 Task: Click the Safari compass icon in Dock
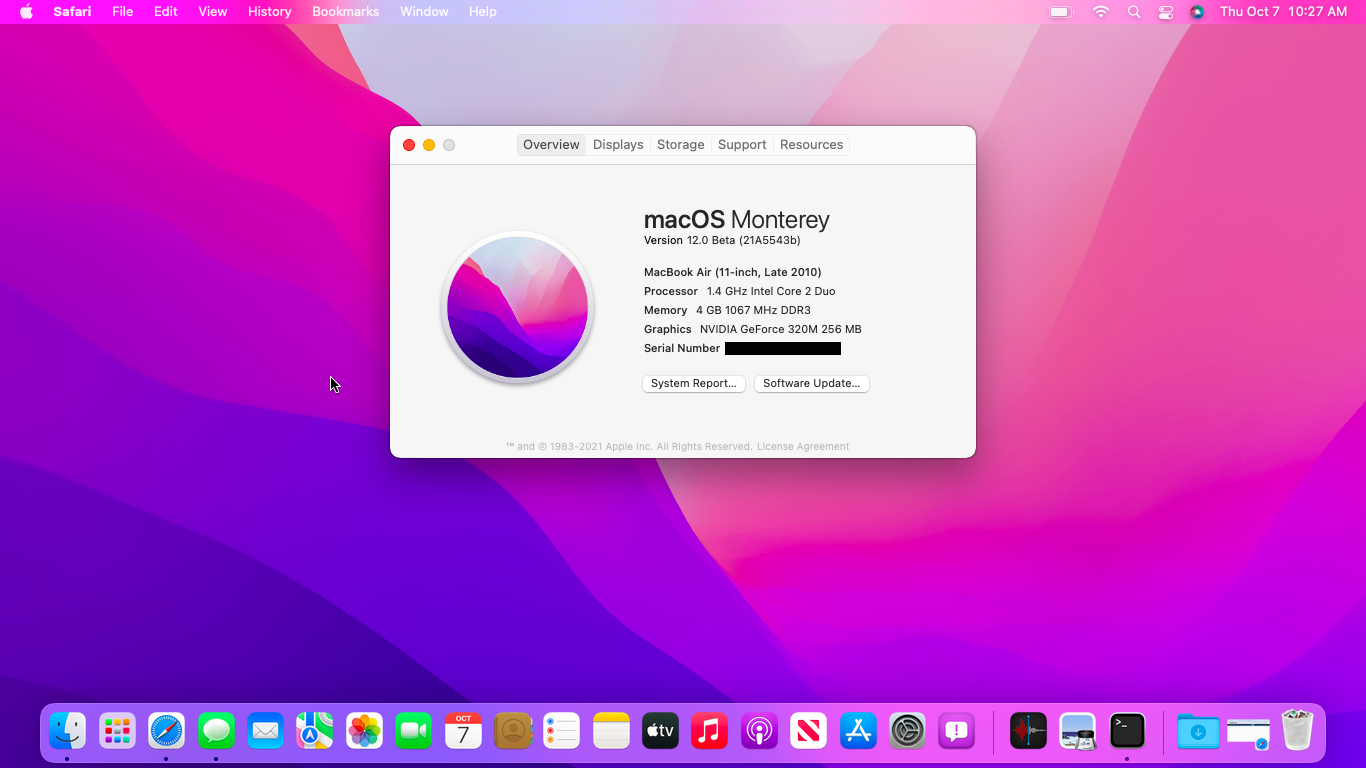pyautogui.click(x=167, y=731)
